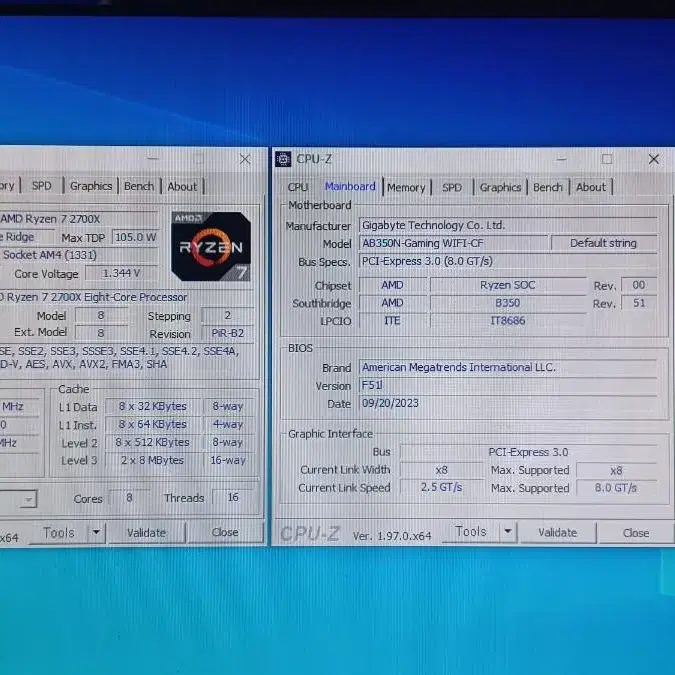Viewport: 675px width, 675px height.
Task: Open the Bench tab in left window
Action: point(139,186)
